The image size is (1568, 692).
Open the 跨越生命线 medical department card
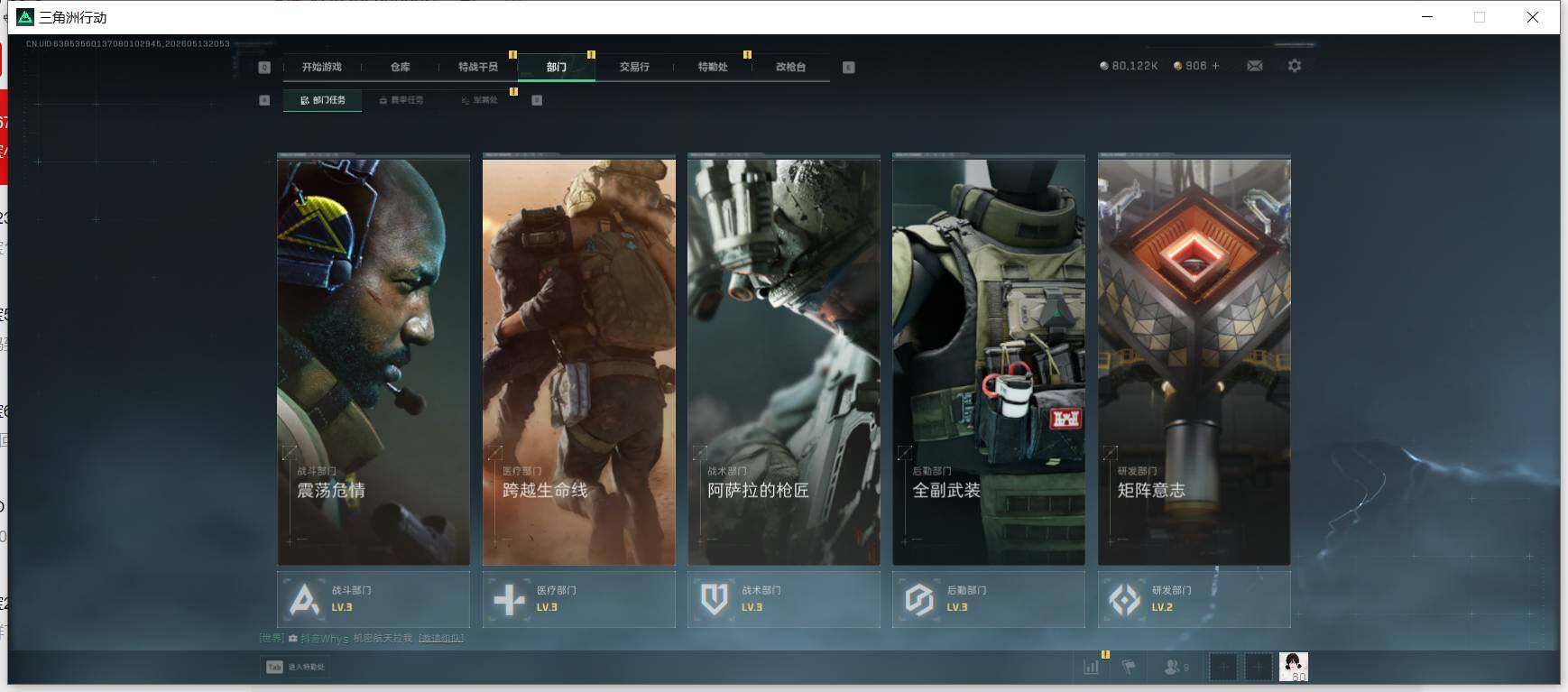[579, 361]
